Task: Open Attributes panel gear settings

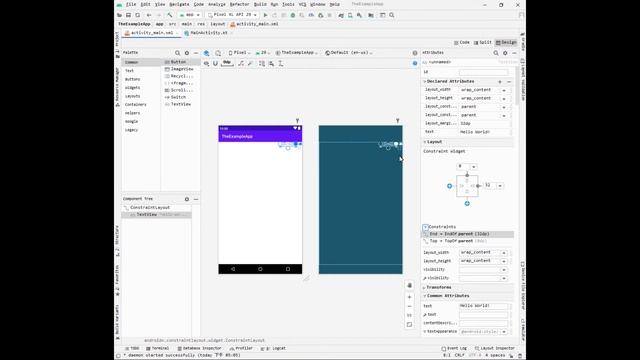Action: [x=505, y=53]
